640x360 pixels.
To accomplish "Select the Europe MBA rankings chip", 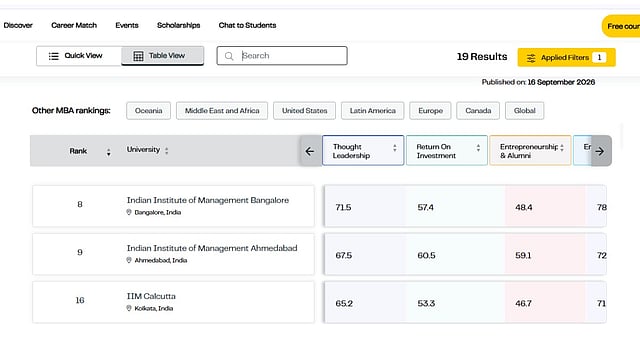I will [430, 111].
